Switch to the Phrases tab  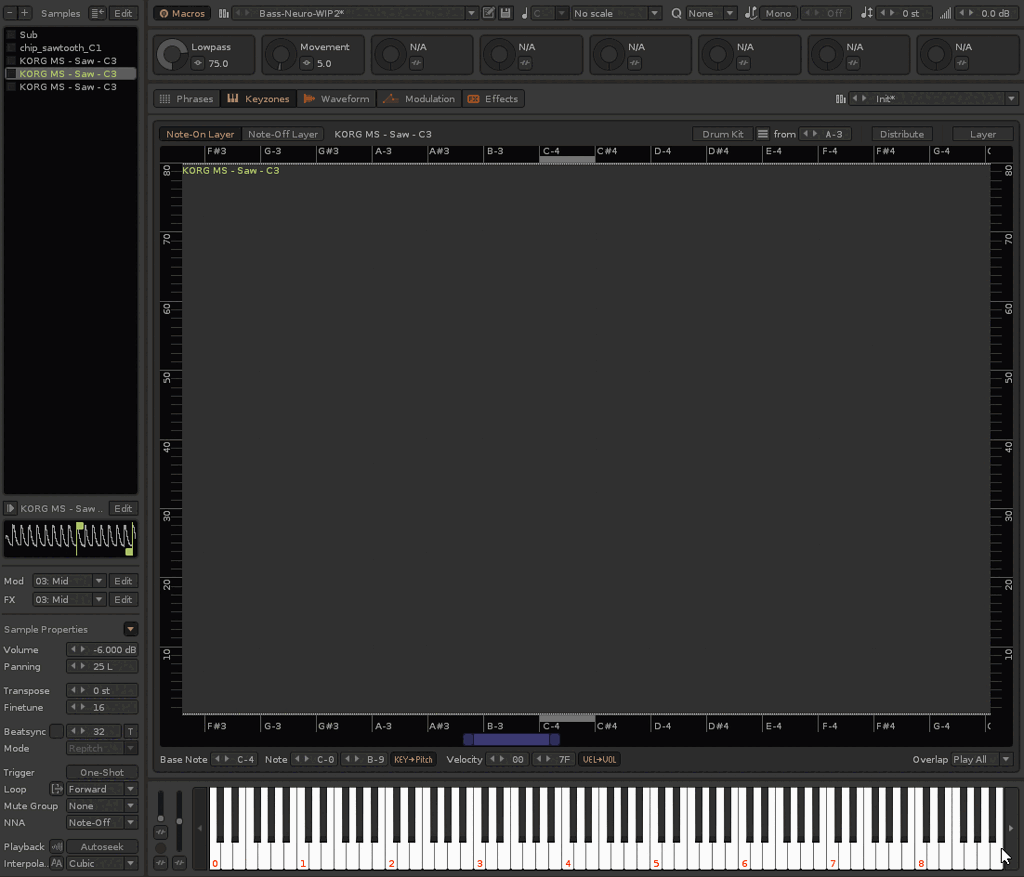(187, 99)
